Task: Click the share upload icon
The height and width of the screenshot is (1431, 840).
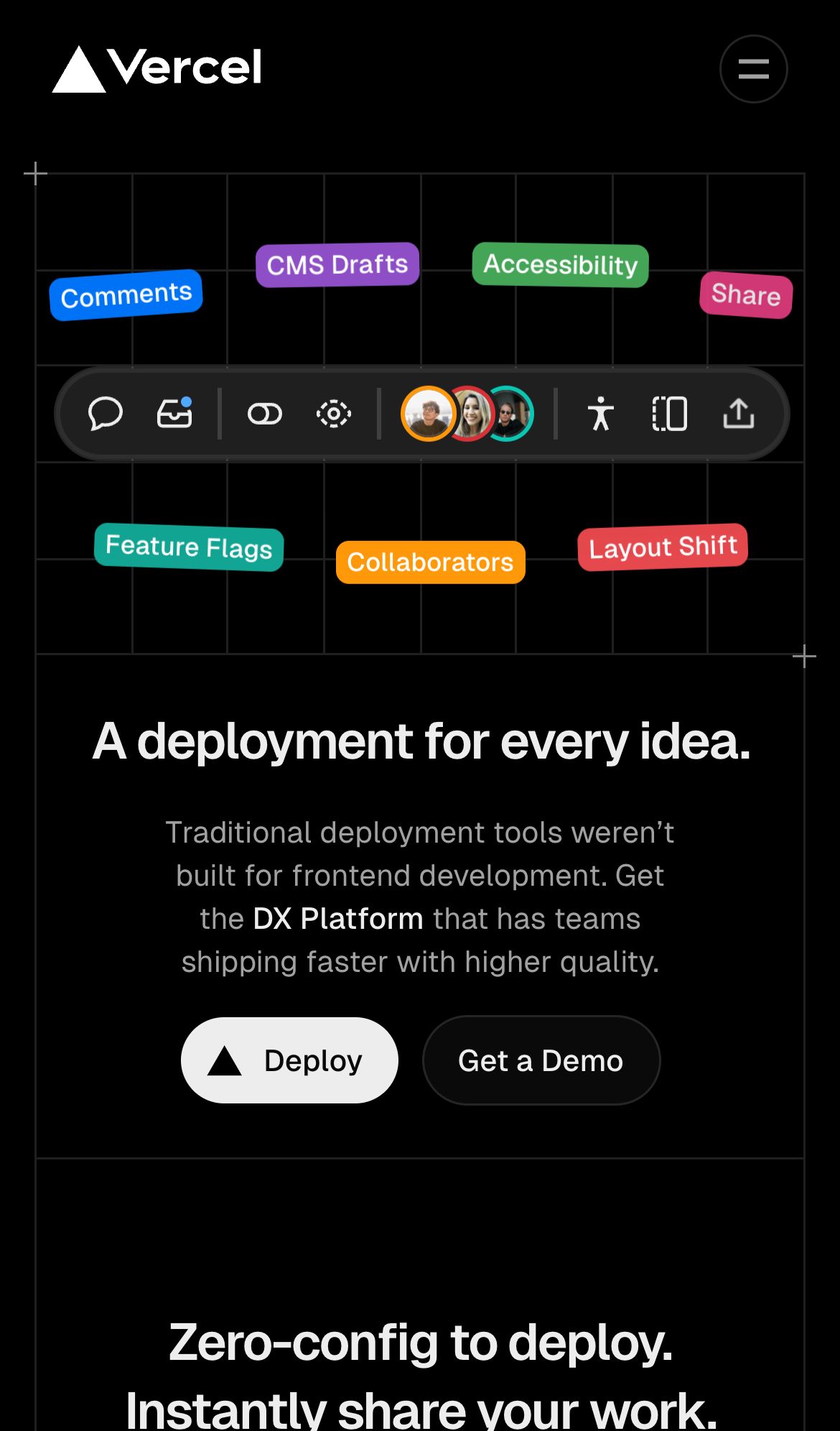Action: [739, 414]
